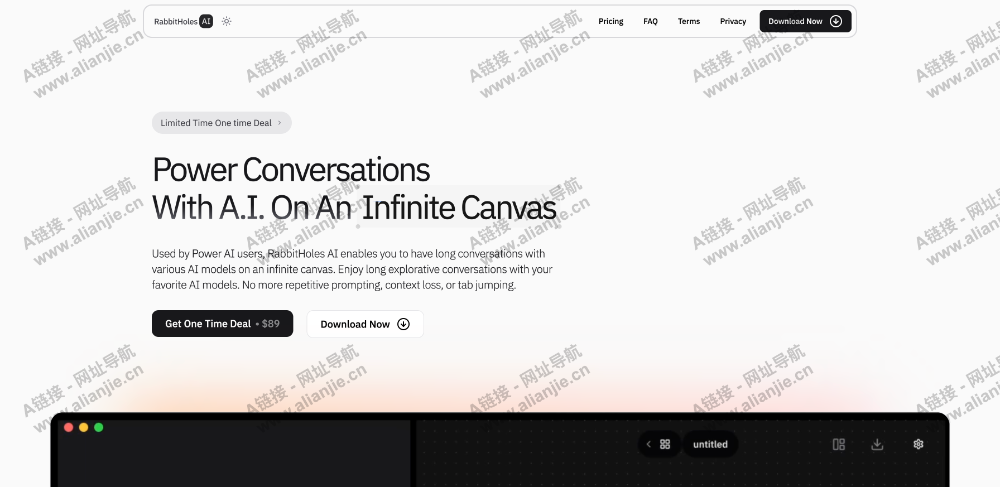Click the RabbitHoles AI logo
Screen dimensions: 1000x487
coord(183,21)
